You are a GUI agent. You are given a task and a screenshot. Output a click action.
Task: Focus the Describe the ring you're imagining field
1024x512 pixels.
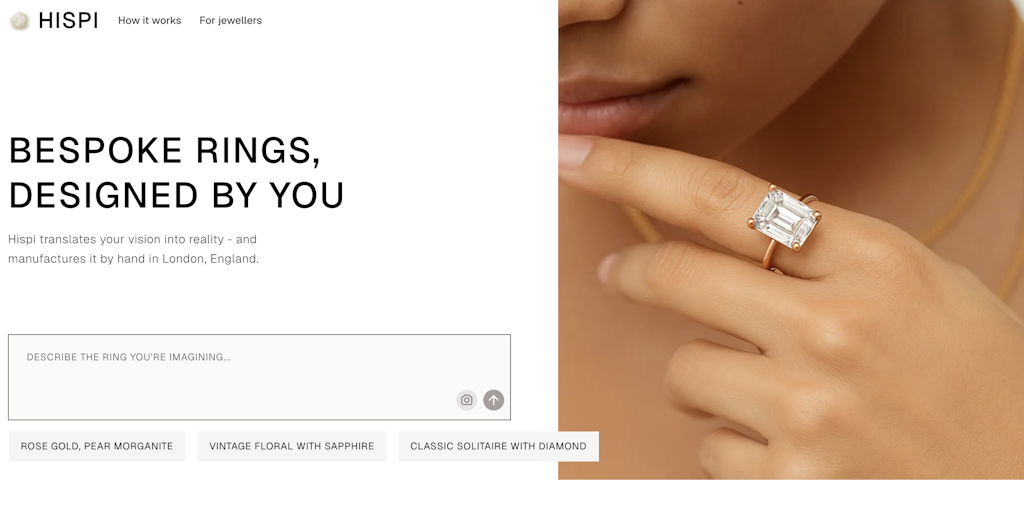(x=259, y=377)
